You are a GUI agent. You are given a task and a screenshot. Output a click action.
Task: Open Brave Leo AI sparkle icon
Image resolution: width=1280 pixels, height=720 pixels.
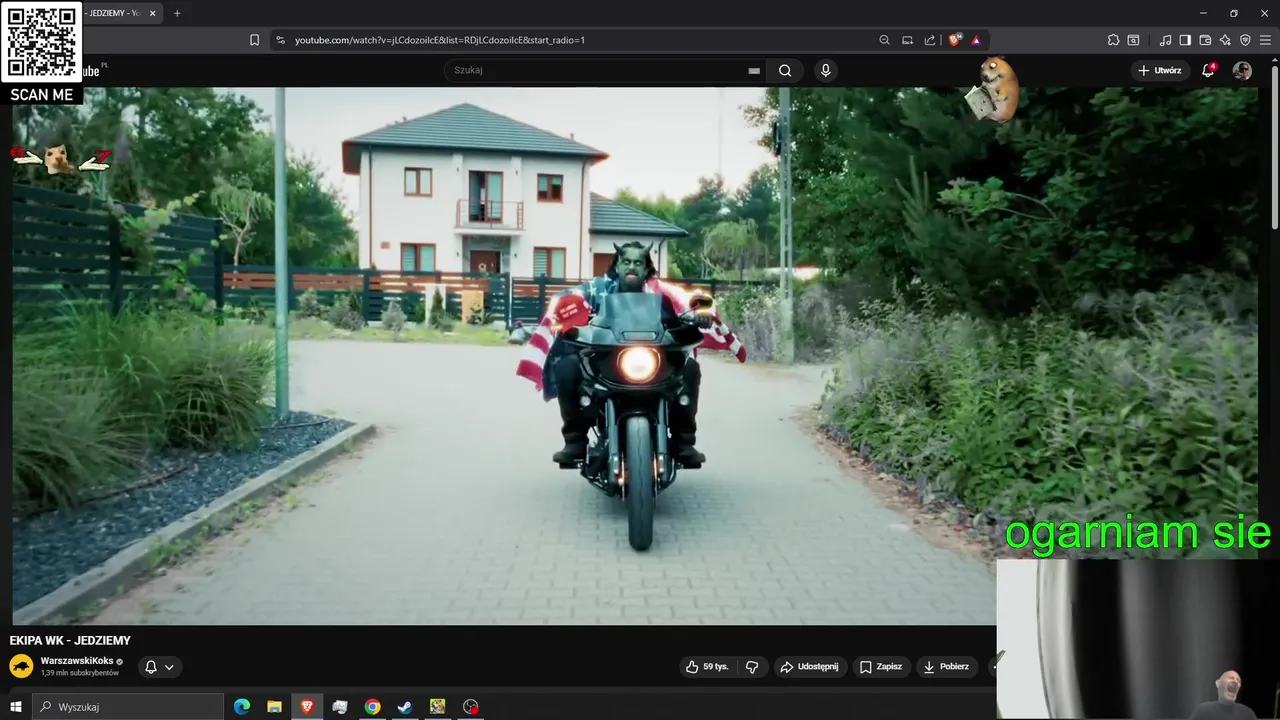click(x=1225, y=40)
